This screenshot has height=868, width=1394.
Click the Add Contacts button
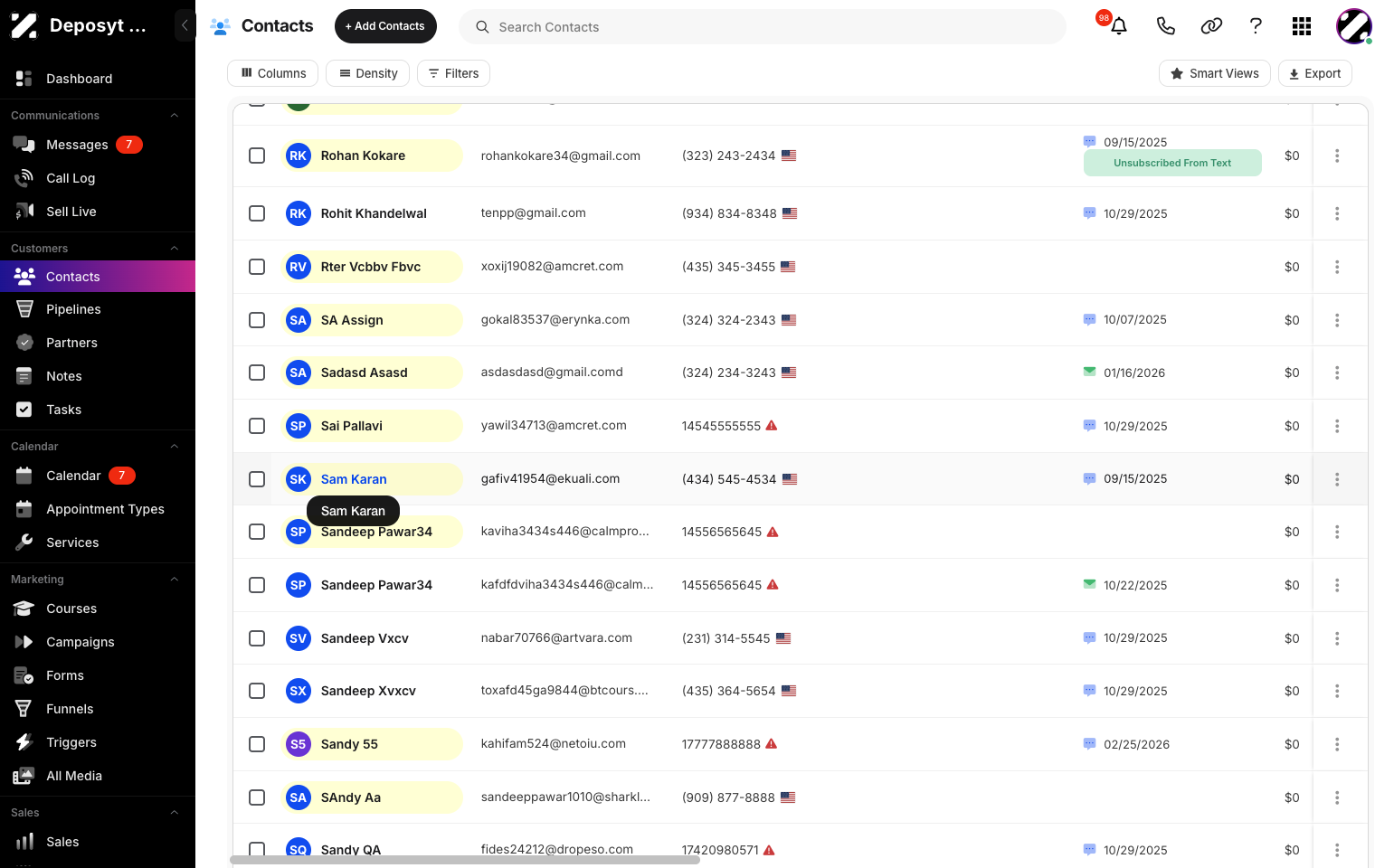click(x=385, y=26)
